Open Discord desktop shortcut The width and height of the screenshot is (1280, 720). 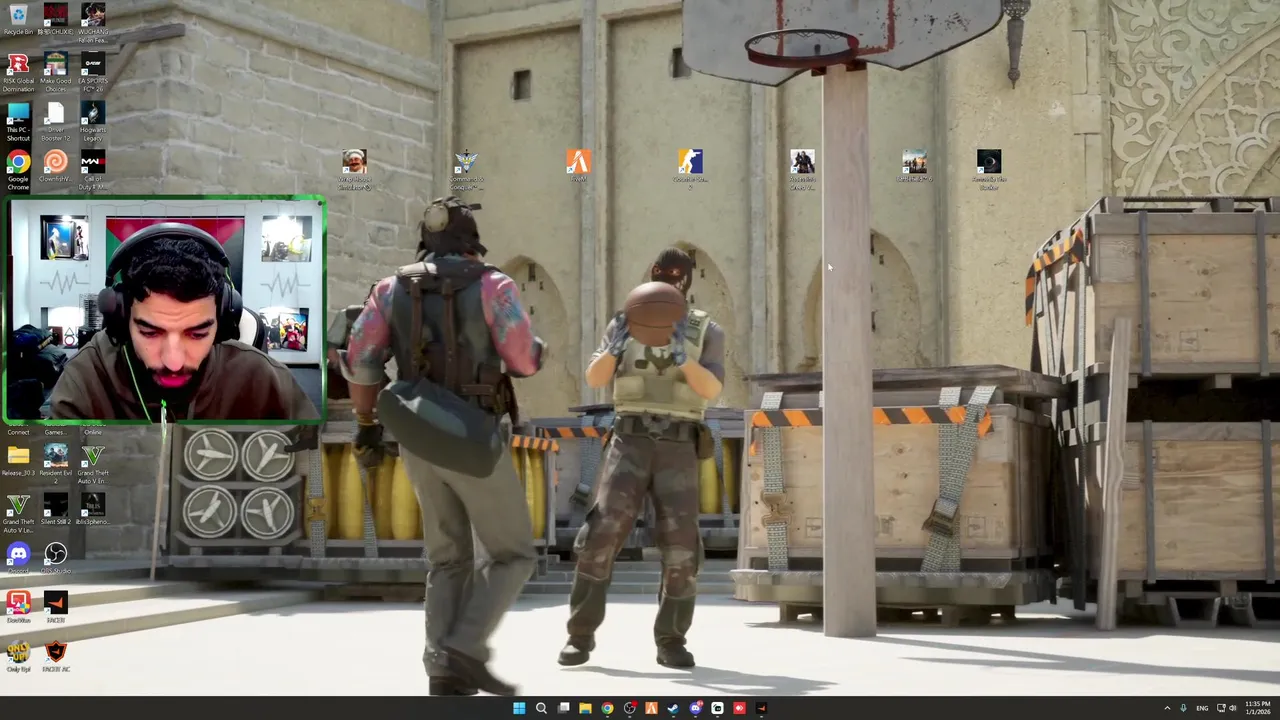point(18,558)
